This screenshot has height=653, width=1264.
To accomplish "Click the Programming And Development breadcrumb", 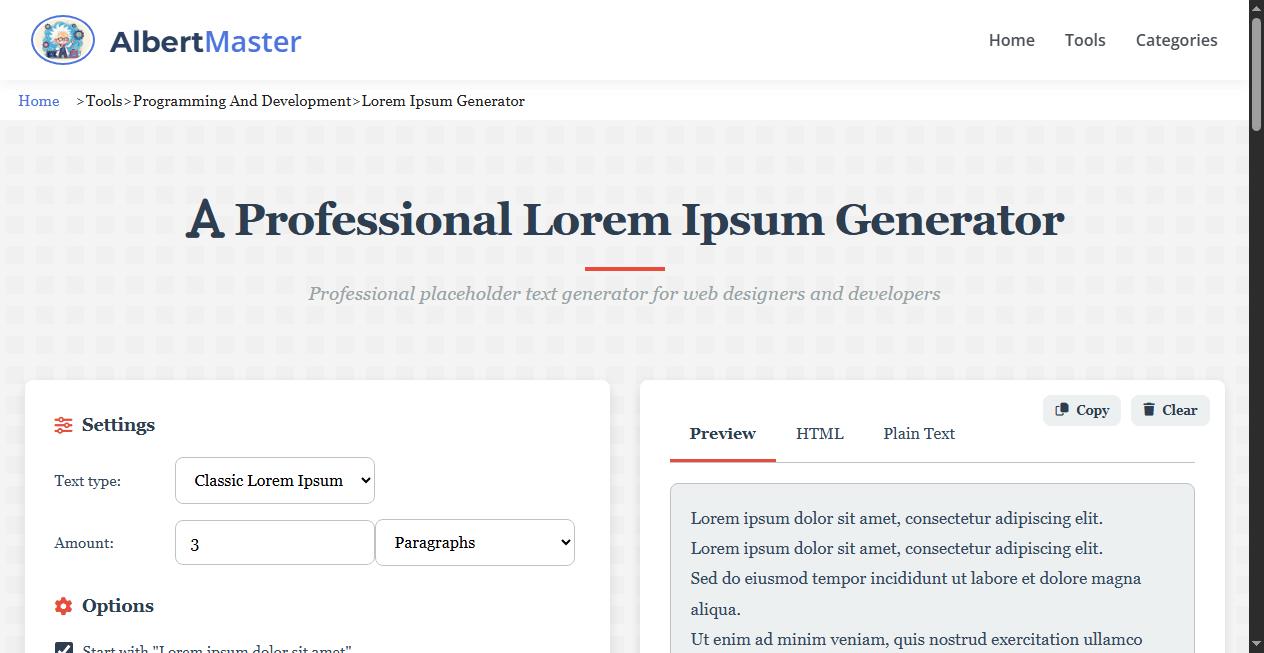I will (x=241, y=101).
